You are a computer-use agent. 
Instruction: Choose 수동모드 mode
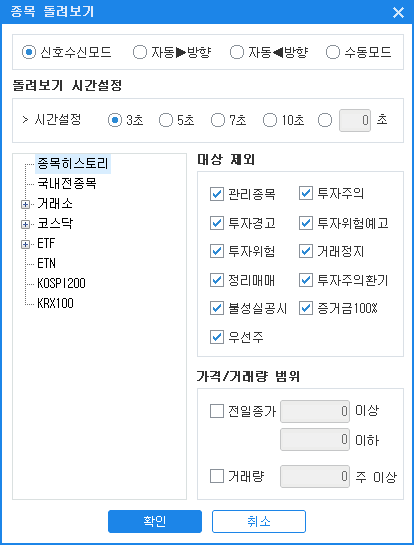coord(333,52)
